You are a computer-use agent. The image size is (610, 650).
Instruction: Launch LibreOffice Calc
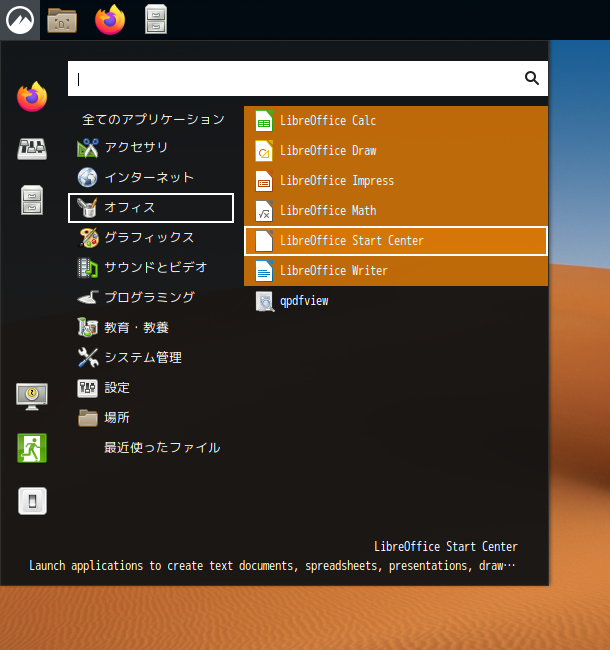coord(396,121)
